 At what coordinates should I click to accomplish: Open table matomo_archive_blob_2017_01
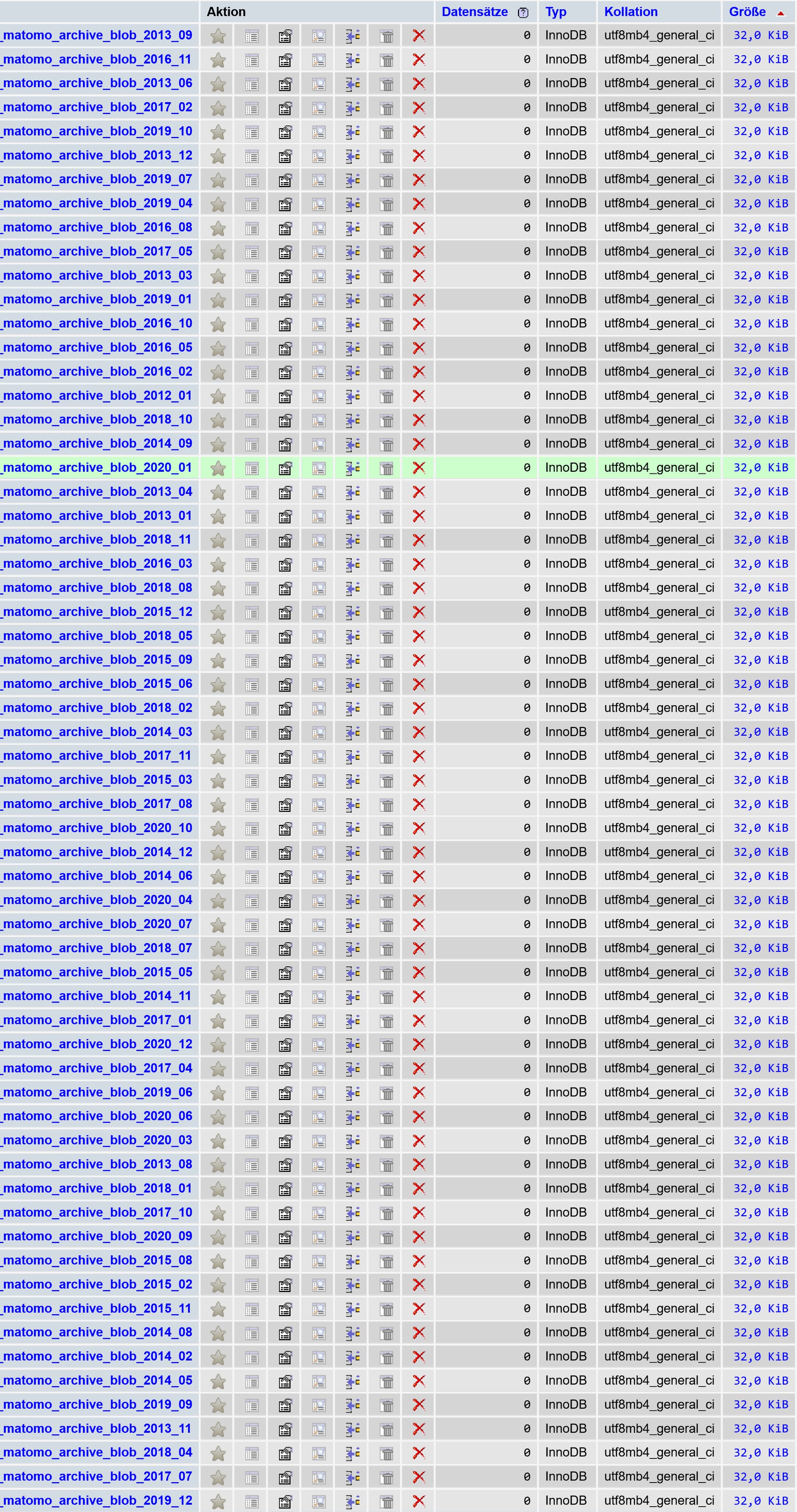click(x=96, y=1020)
